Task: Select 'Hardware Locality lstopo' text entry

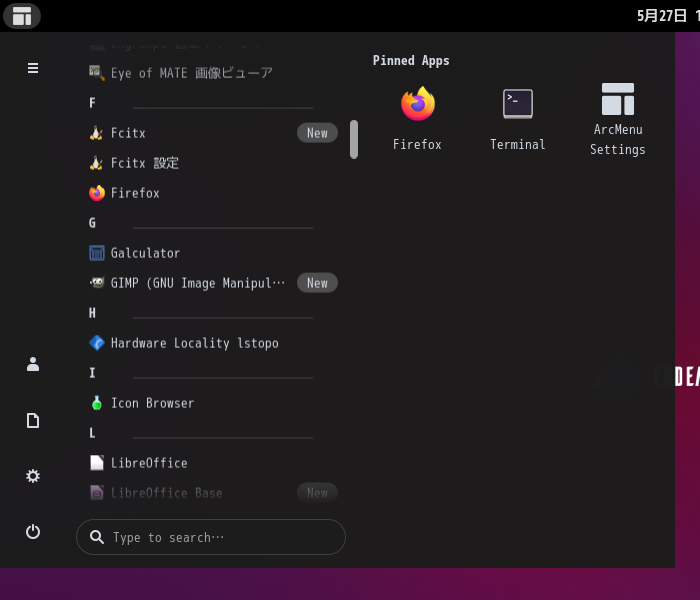Action: (x=195, y=343)
